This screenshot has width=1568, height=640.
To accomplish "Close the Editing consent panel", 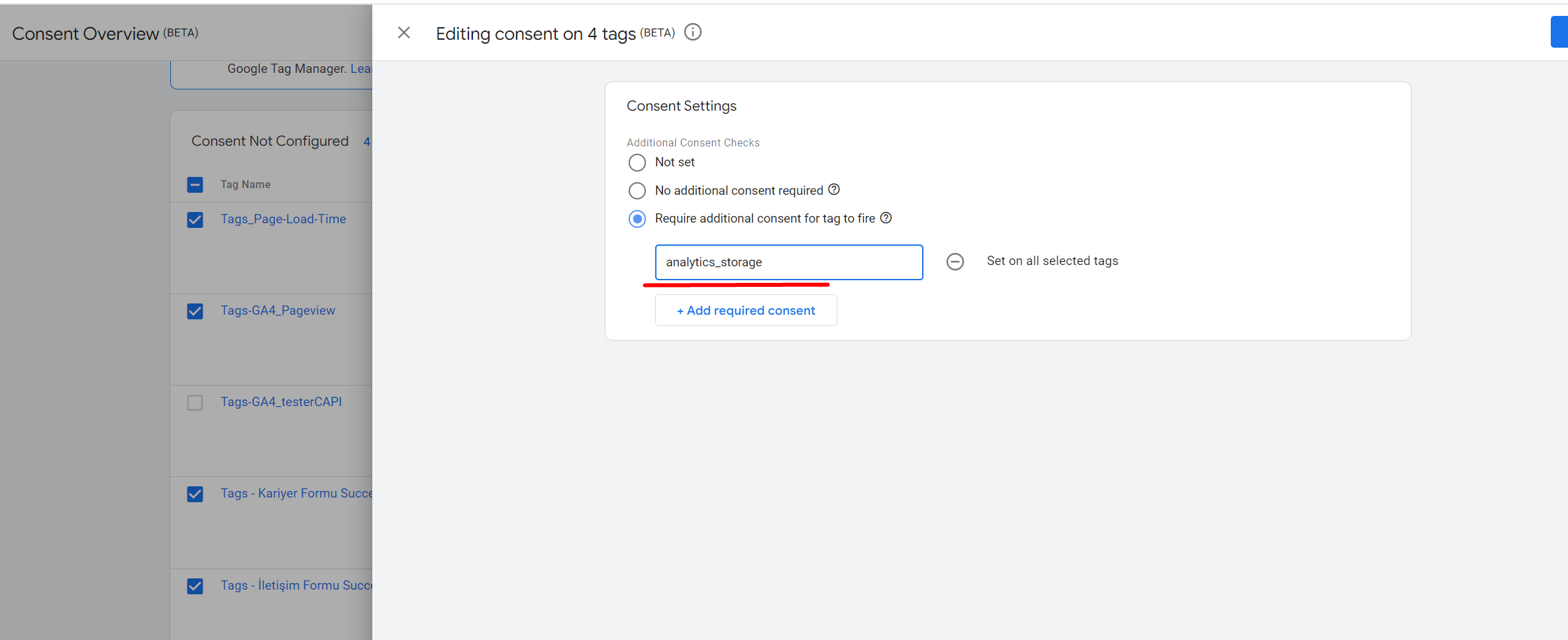I will [403, 32].
